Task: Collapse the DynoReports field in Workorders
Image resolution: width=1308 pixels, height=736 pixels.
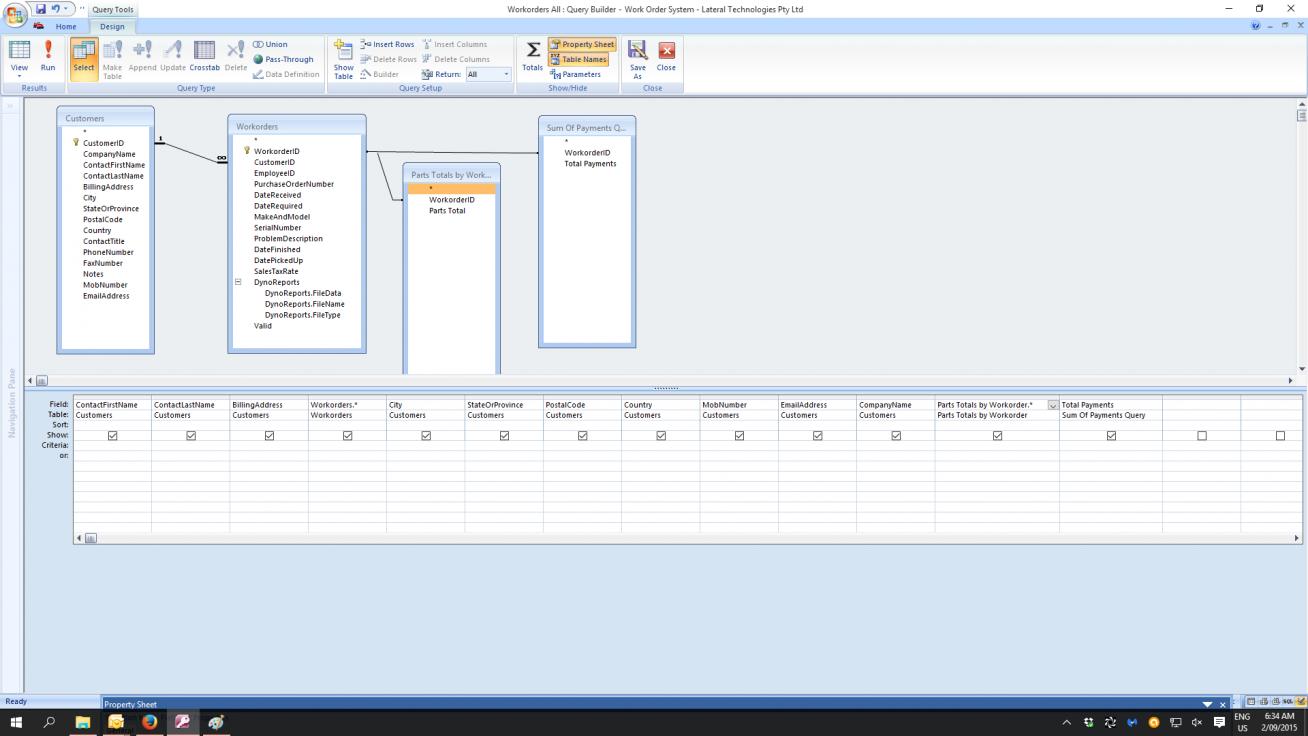Action: click(x=238, y=282)
